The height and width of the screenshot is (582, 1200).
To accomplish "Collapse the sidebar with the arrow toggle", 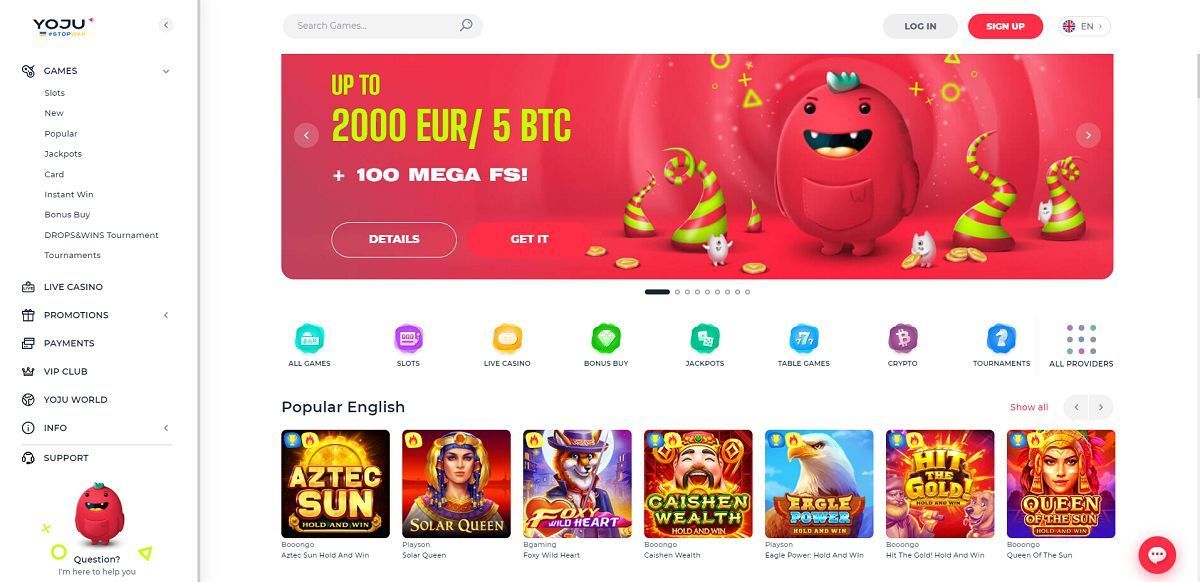I will (x=166, y=25).
